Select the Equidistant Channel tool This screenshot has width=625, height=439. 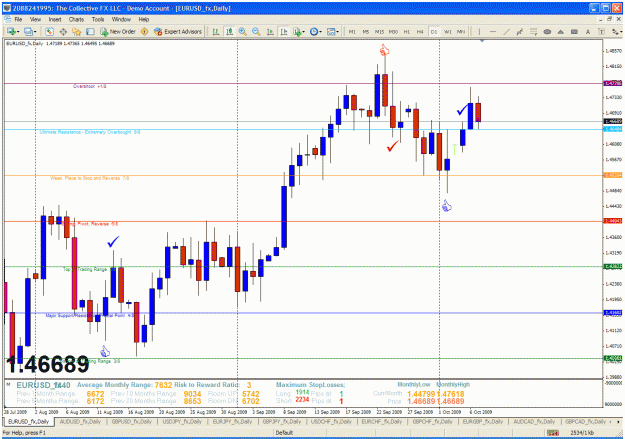[x=520, y=31]
